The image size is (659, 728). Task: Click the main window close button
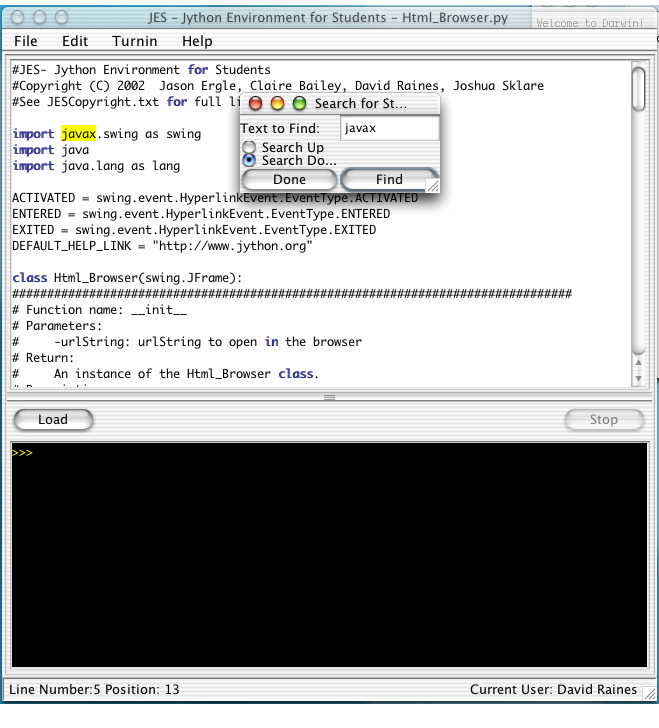(18, 18)
